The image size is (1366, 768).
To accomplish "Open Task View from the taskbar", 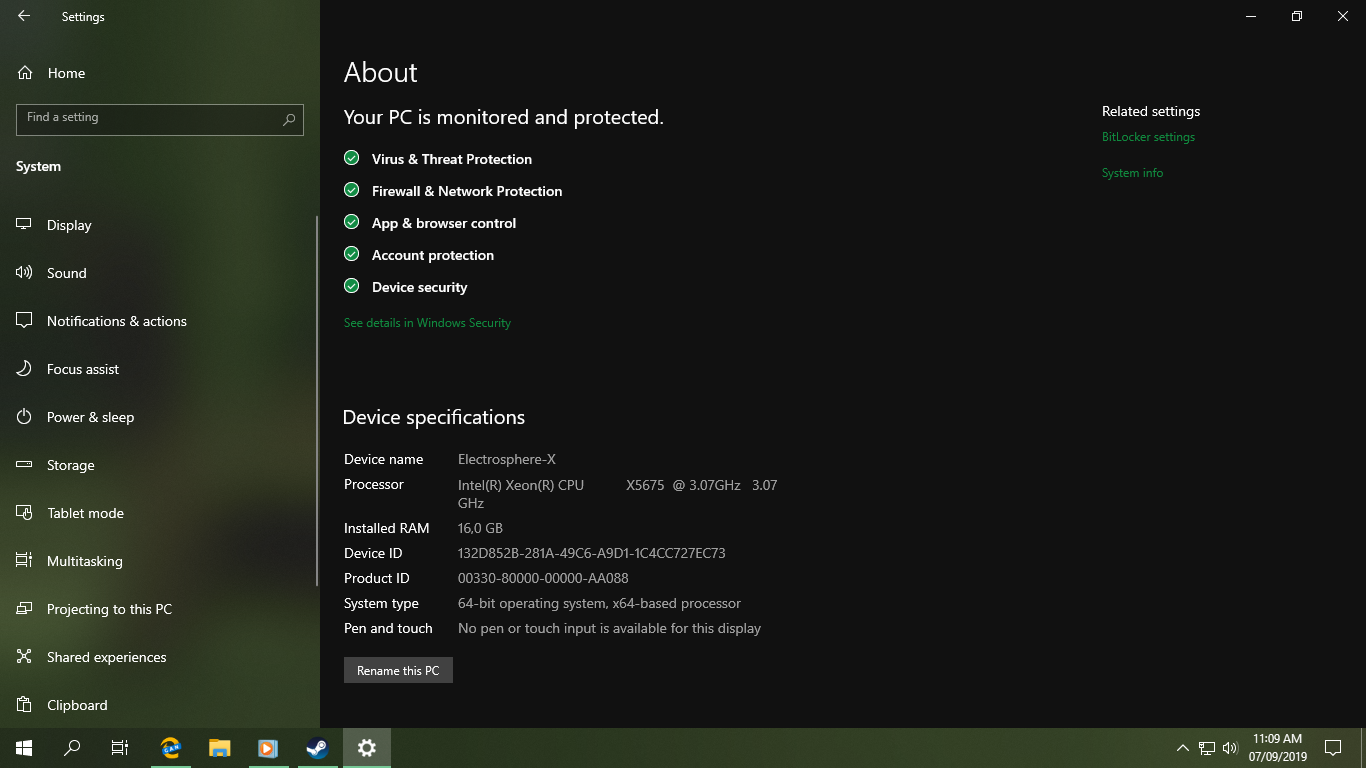I will pyautogui.click(x=120, y=748).
